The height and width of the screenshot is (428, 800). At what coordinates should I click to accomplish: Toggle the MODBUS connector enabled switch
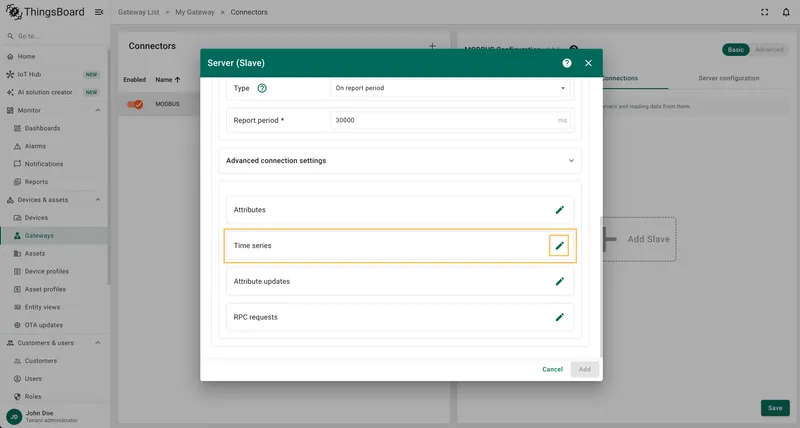135,104
